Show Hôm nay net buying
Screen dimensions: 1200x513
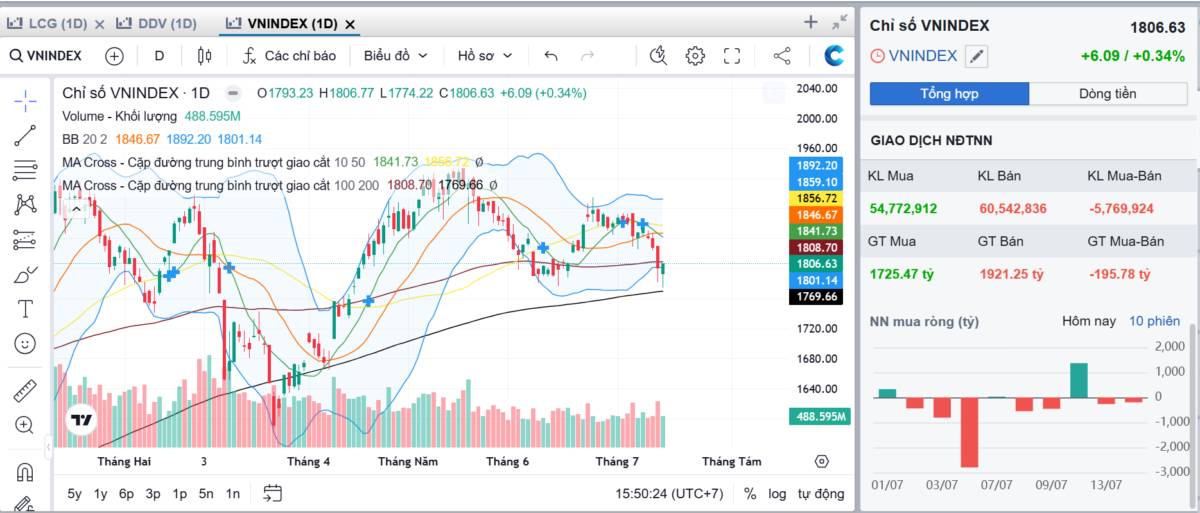pyautogui.click(x=1089, y=321)
